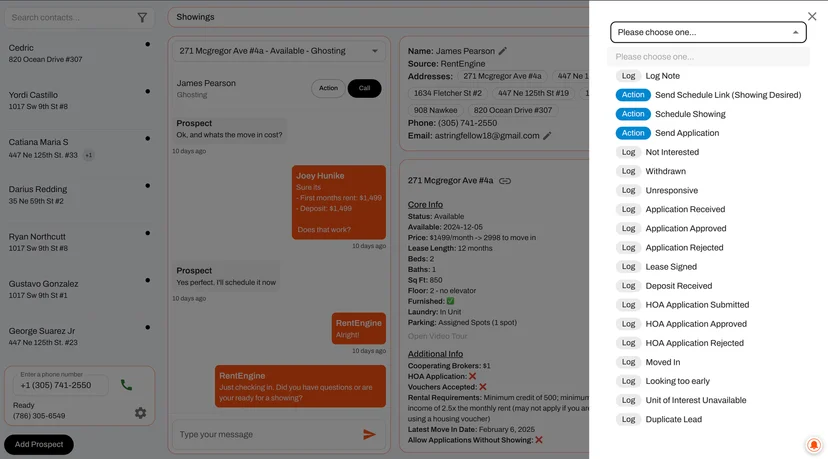Select 'Duplicate Lead' log option

point(708,419)
